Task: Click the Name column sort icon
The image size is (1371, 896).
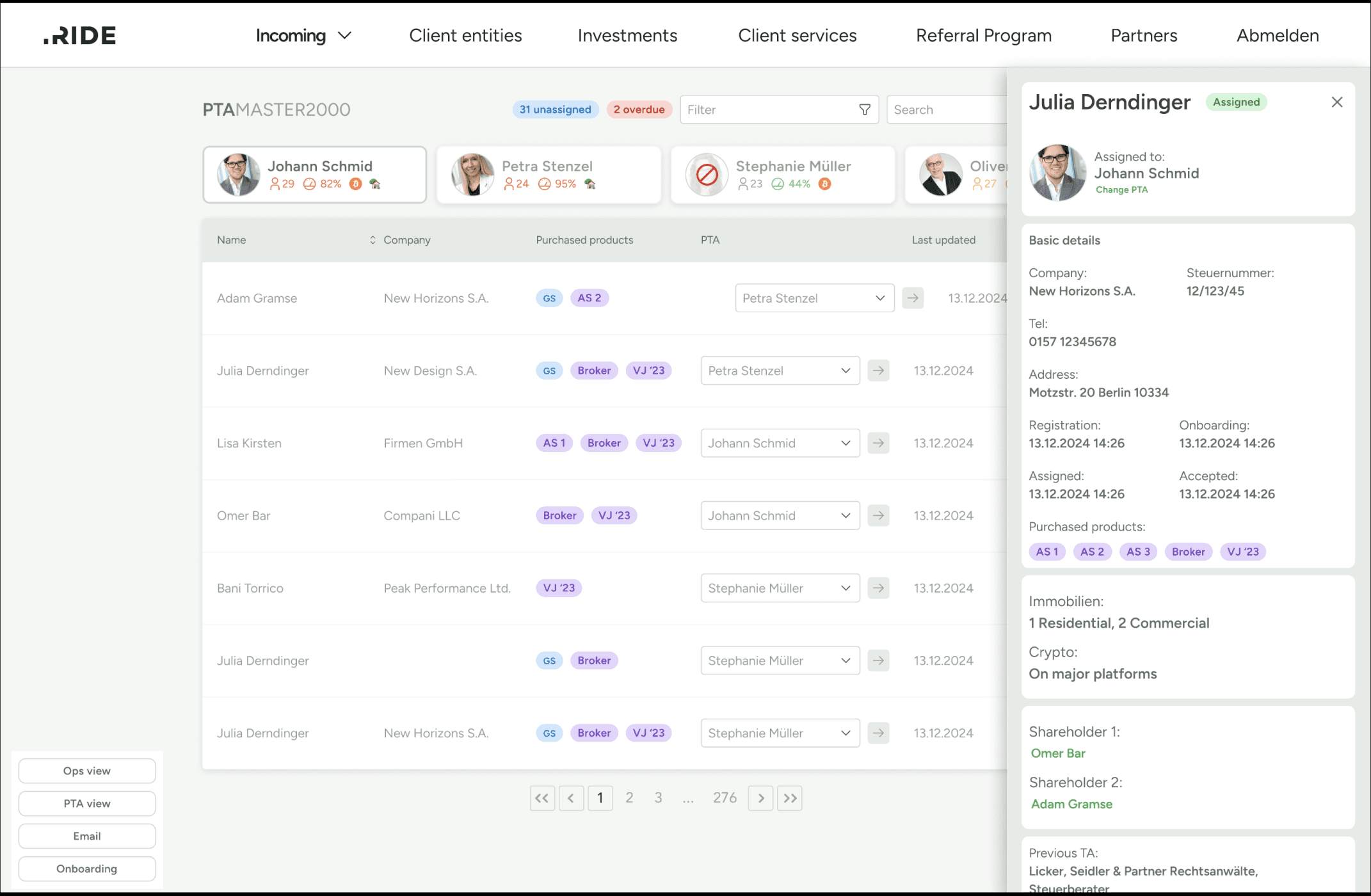Action: 373,240
